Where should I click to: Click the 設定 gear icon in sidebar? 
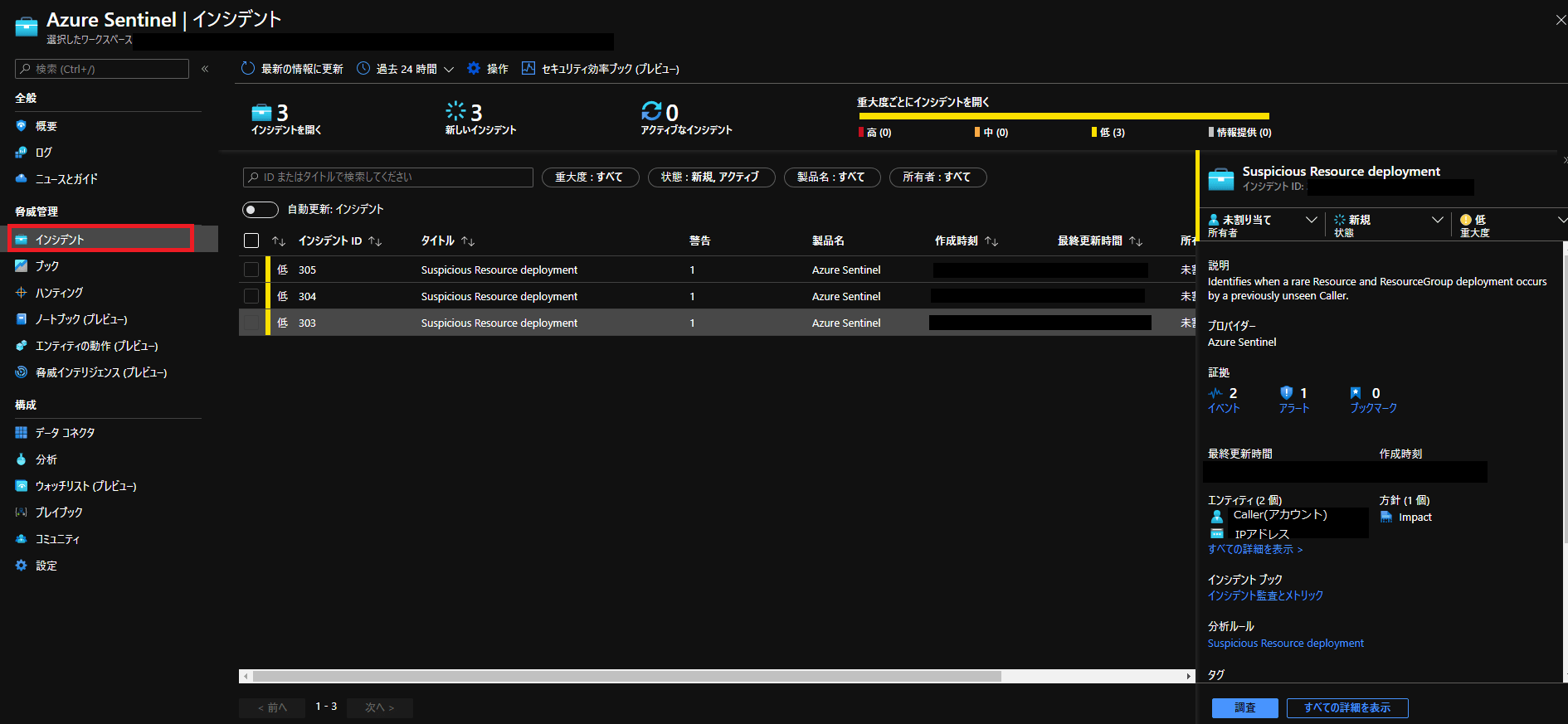(x=22, y=565)
